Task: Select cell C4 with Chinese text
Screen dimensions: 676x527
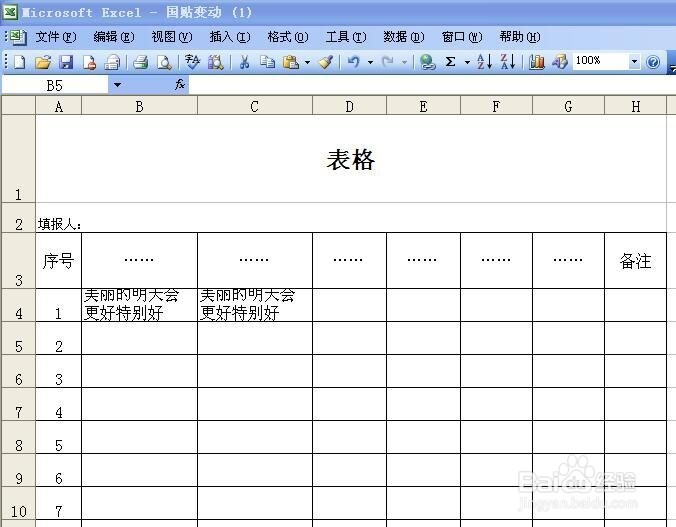Action: (x=255, y=305)
